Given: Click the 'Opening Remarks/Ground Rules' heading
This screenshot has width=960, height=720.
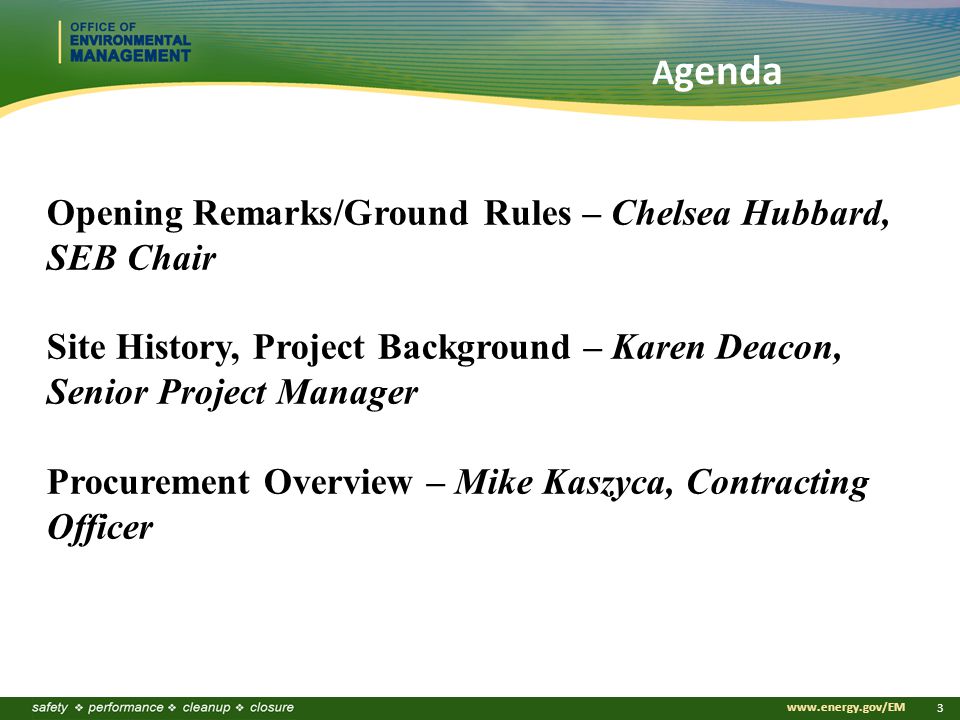Looking at the screenshot, I should click(309, 214).
